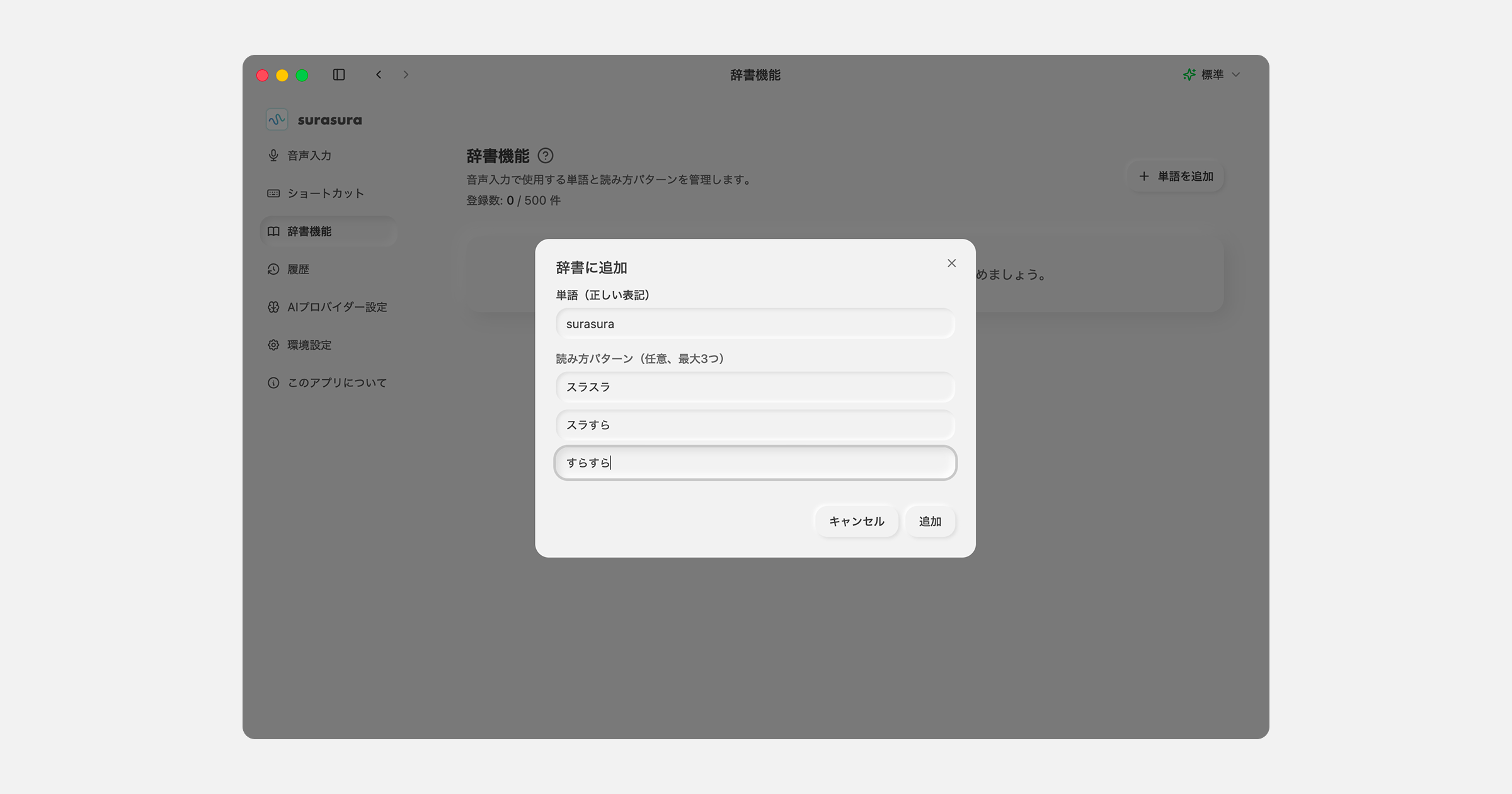Select the 音声入力 microphone icon in sidebar
Screen dimensions: 1512x794
pos(273,155)
